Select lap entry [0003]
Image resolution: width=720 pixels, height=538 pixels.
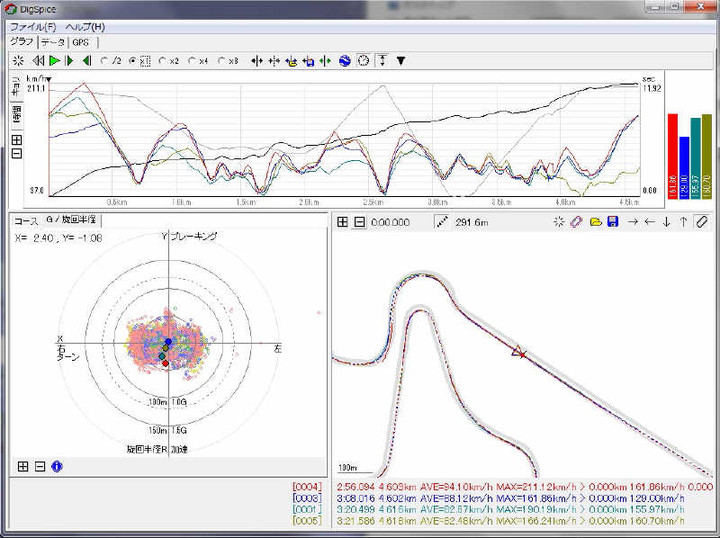[307, 498]
